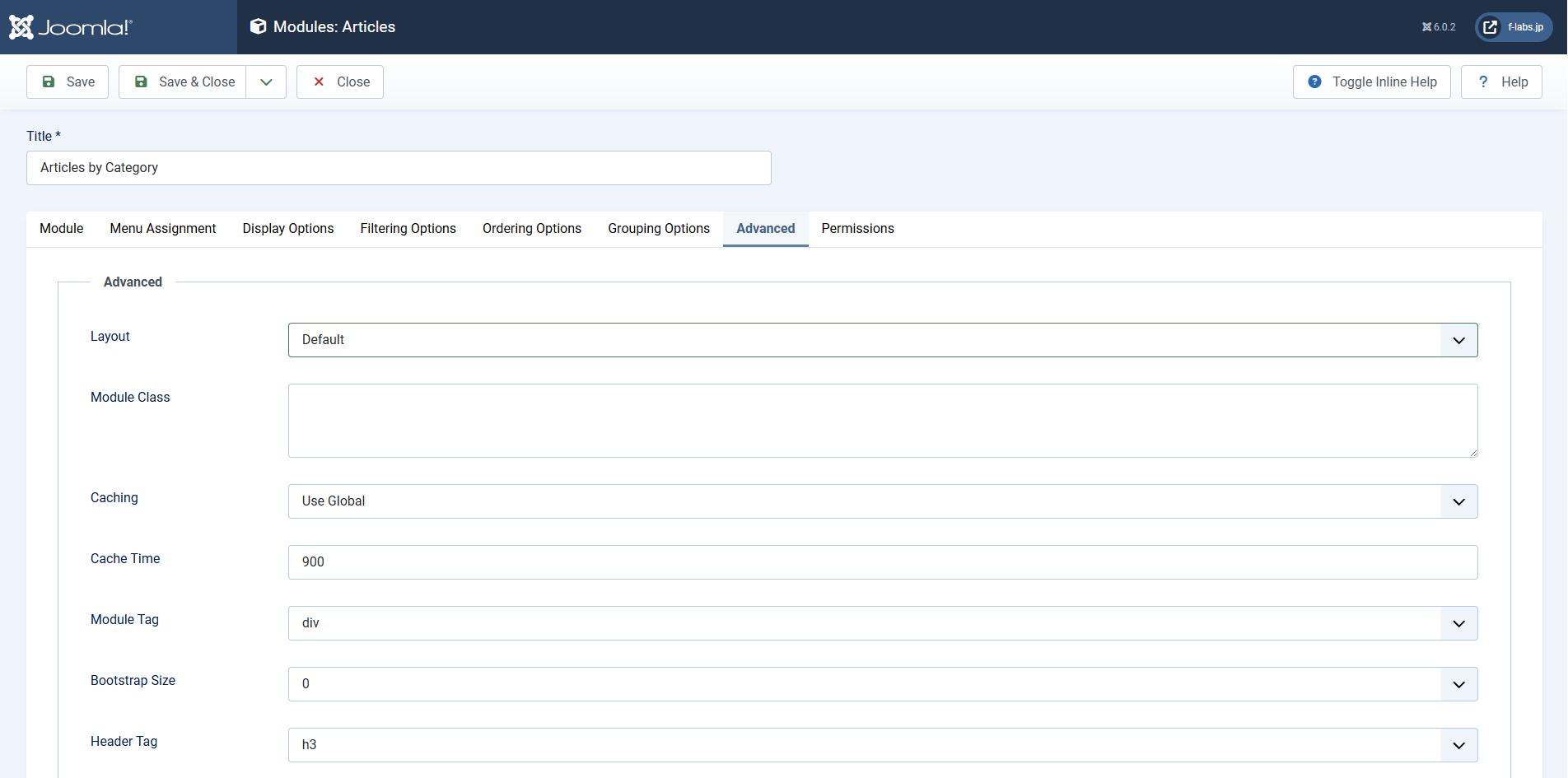Go to the Filtering Options tab
This screenshot has height=778, width=1568.
tap(408, 229)
